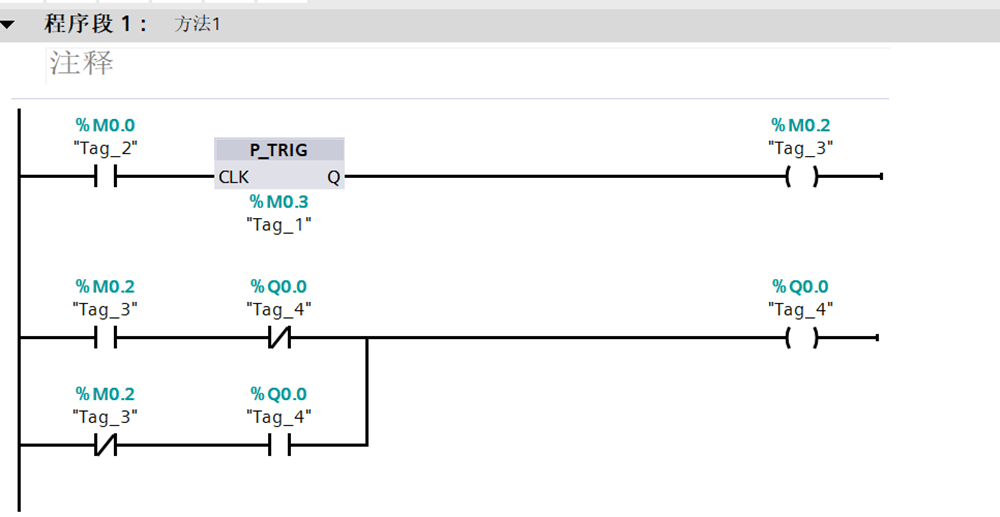
Task: Click the 方法1 network title text
Action: 197,25
